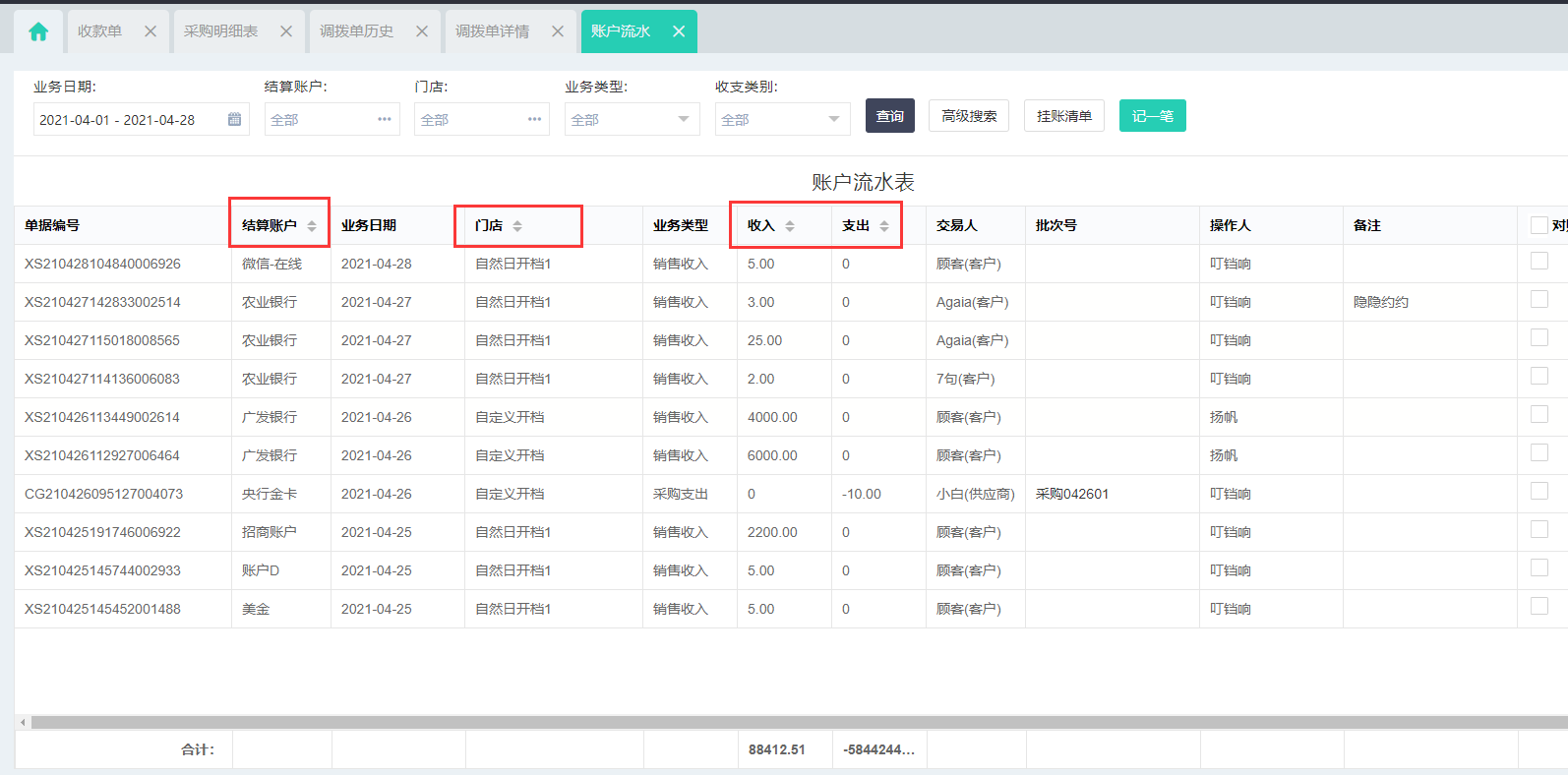The image size is (1568, 775).
Task: Open 高级搜索 advanced search
Action: click(969, 116)
